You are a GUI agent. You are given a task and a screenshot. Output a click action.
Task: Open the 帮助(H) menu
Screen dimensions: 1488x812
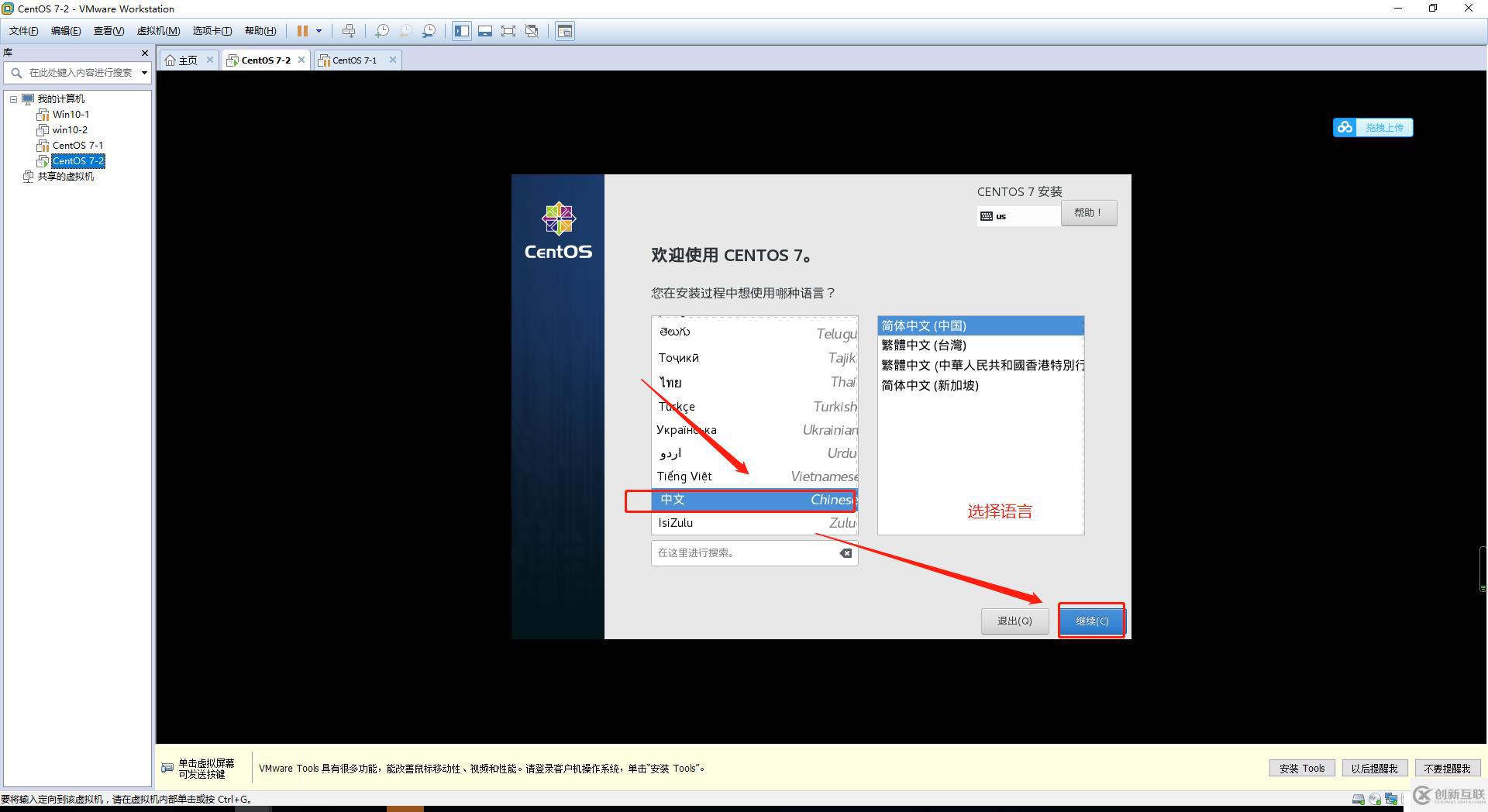point(260,31)
